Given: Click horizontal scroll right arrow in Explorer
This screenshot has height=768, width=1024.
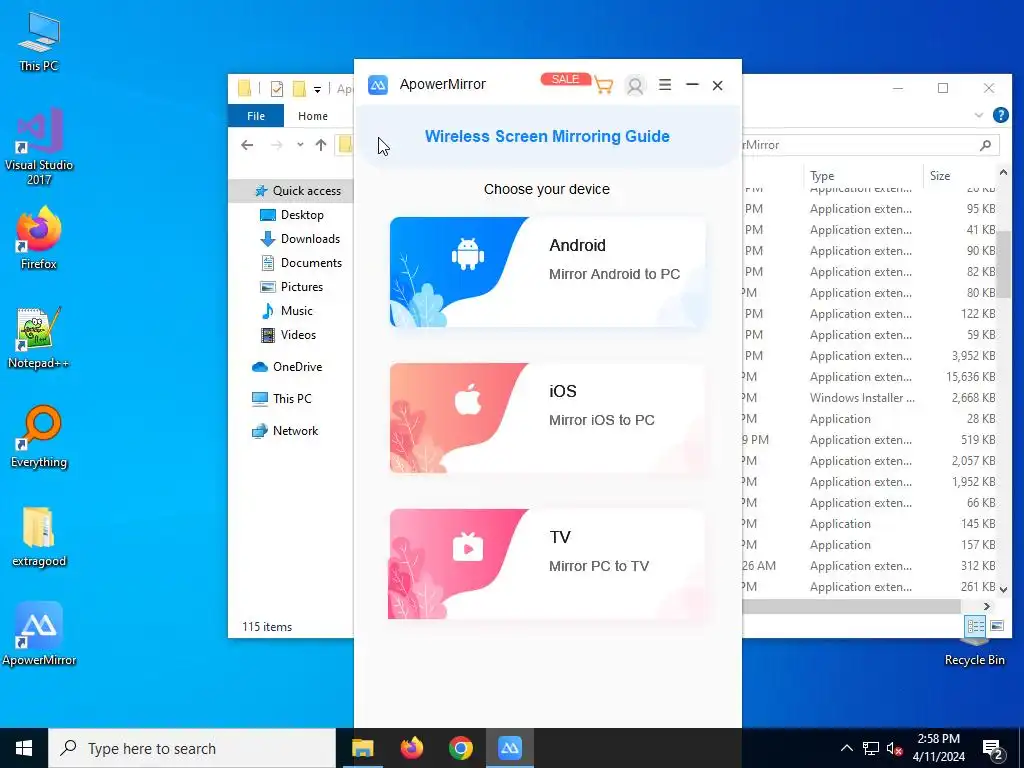Looking at the screenshot, I should coord(987,606).
